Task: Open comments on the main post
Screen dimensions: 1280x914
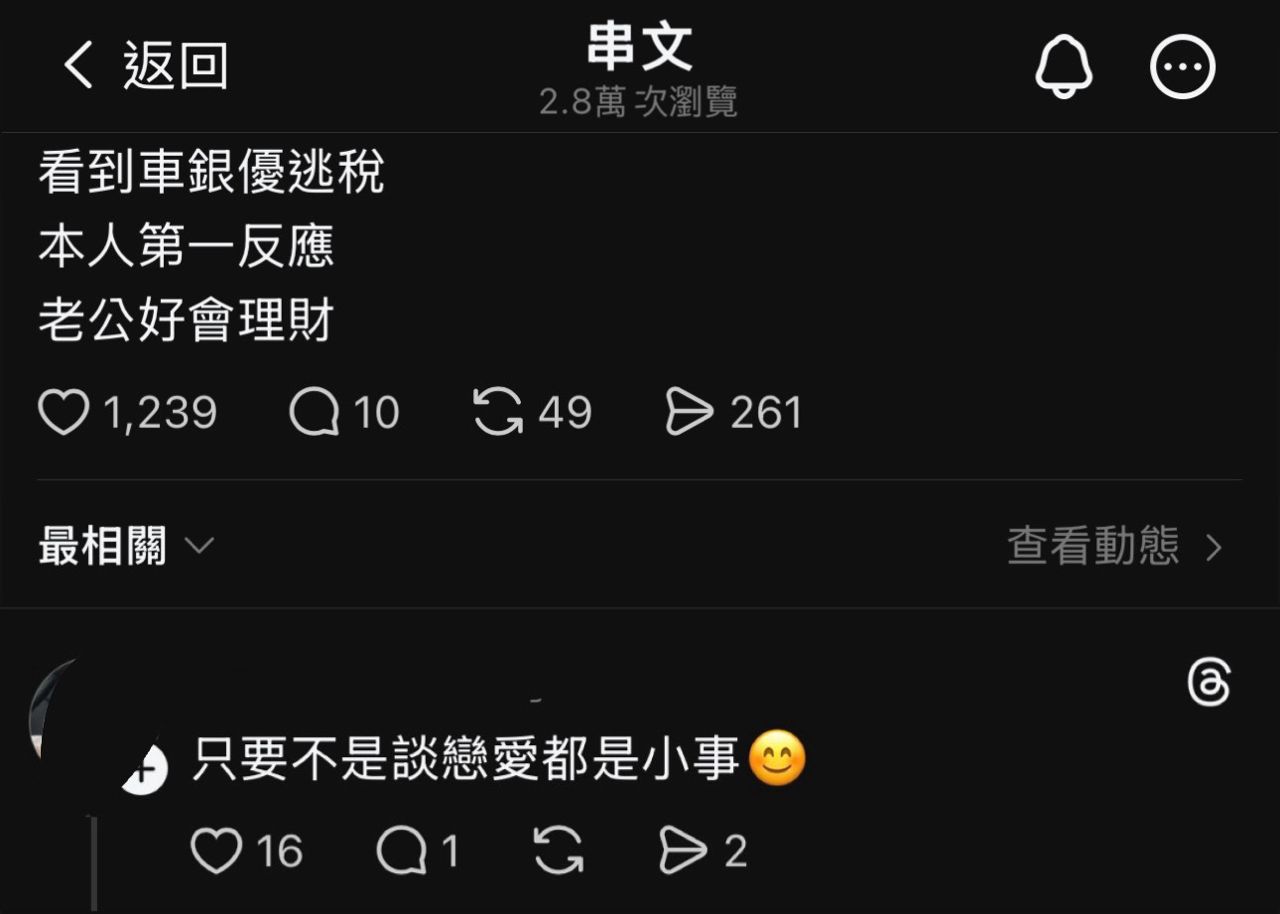Action: point(314,413)
